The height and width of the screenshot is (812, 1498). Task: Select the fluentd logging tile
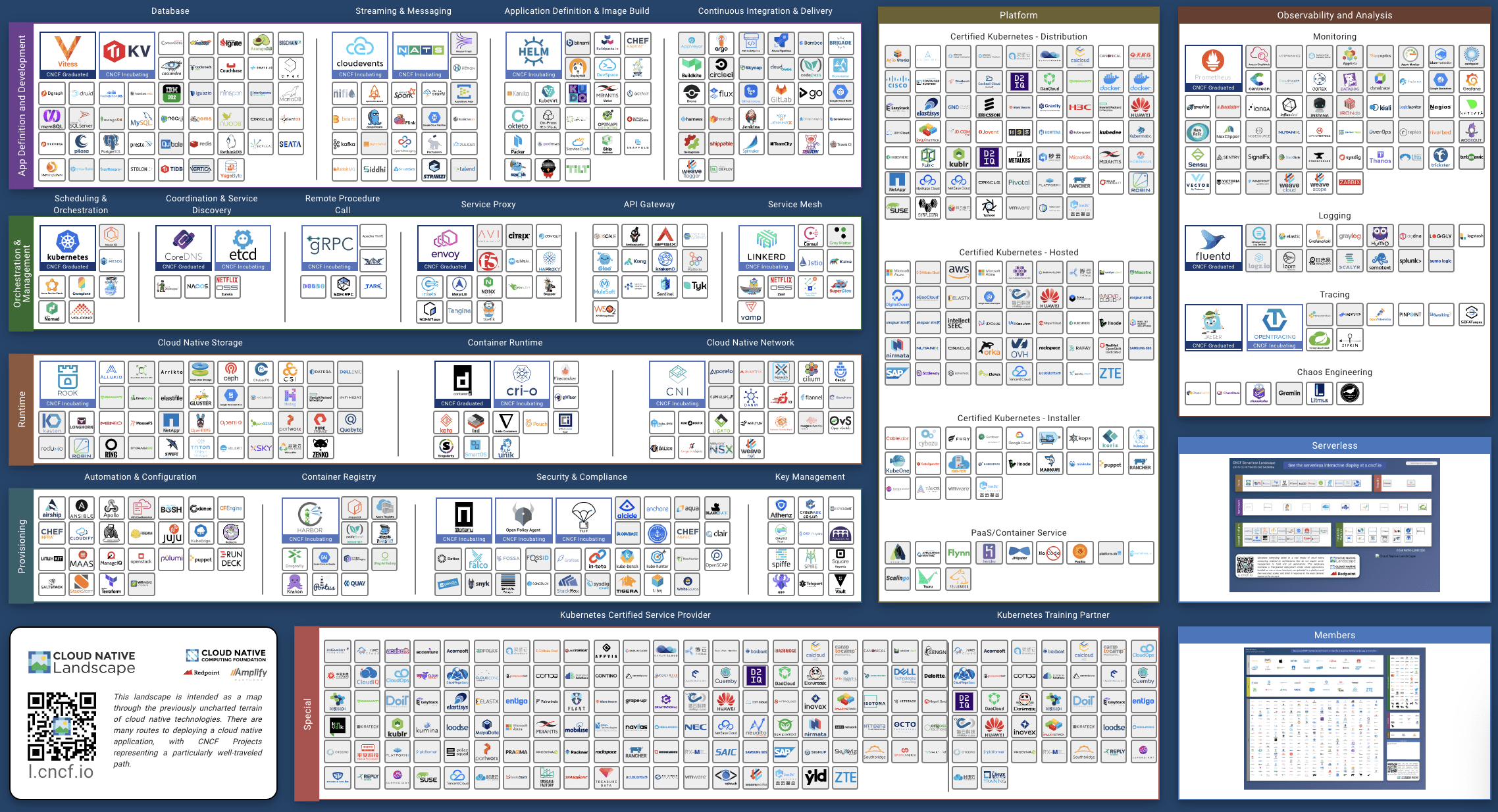pyautogui.click(x=1213, y=248)
